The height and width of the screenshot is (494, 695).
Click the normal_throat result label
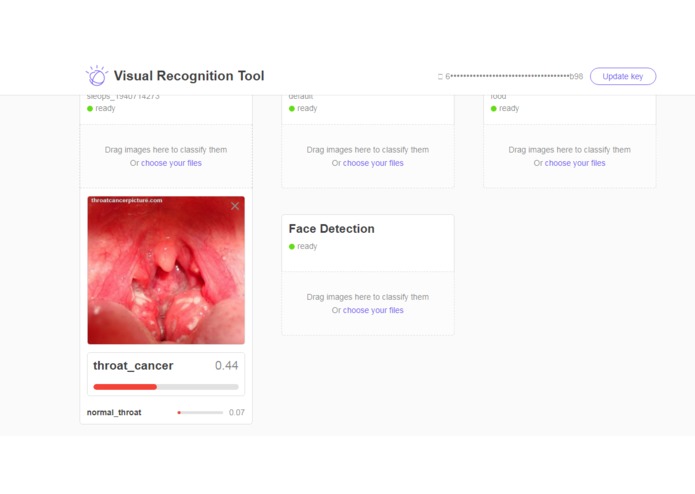114,412
